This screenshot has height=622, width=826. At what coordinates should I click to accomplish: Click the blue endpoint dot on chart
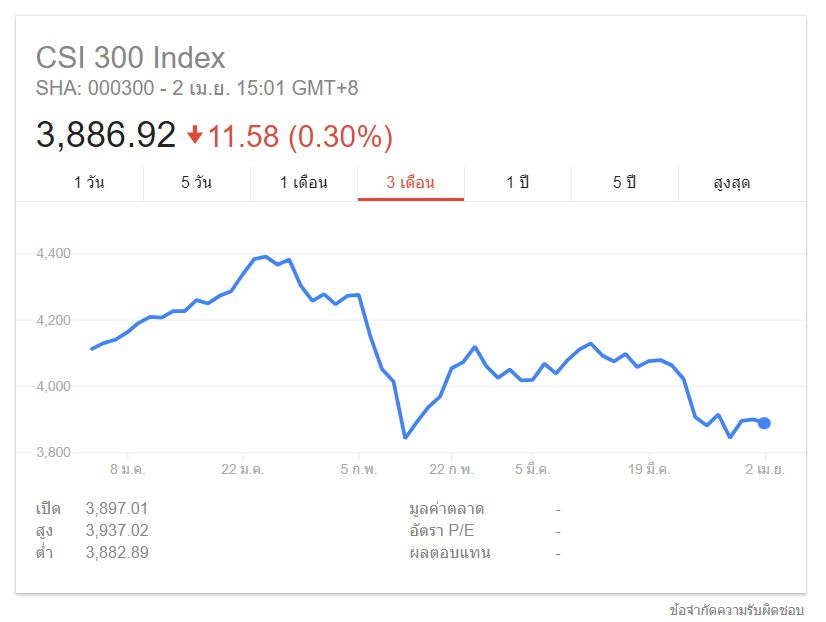click(x=764, y=423)
